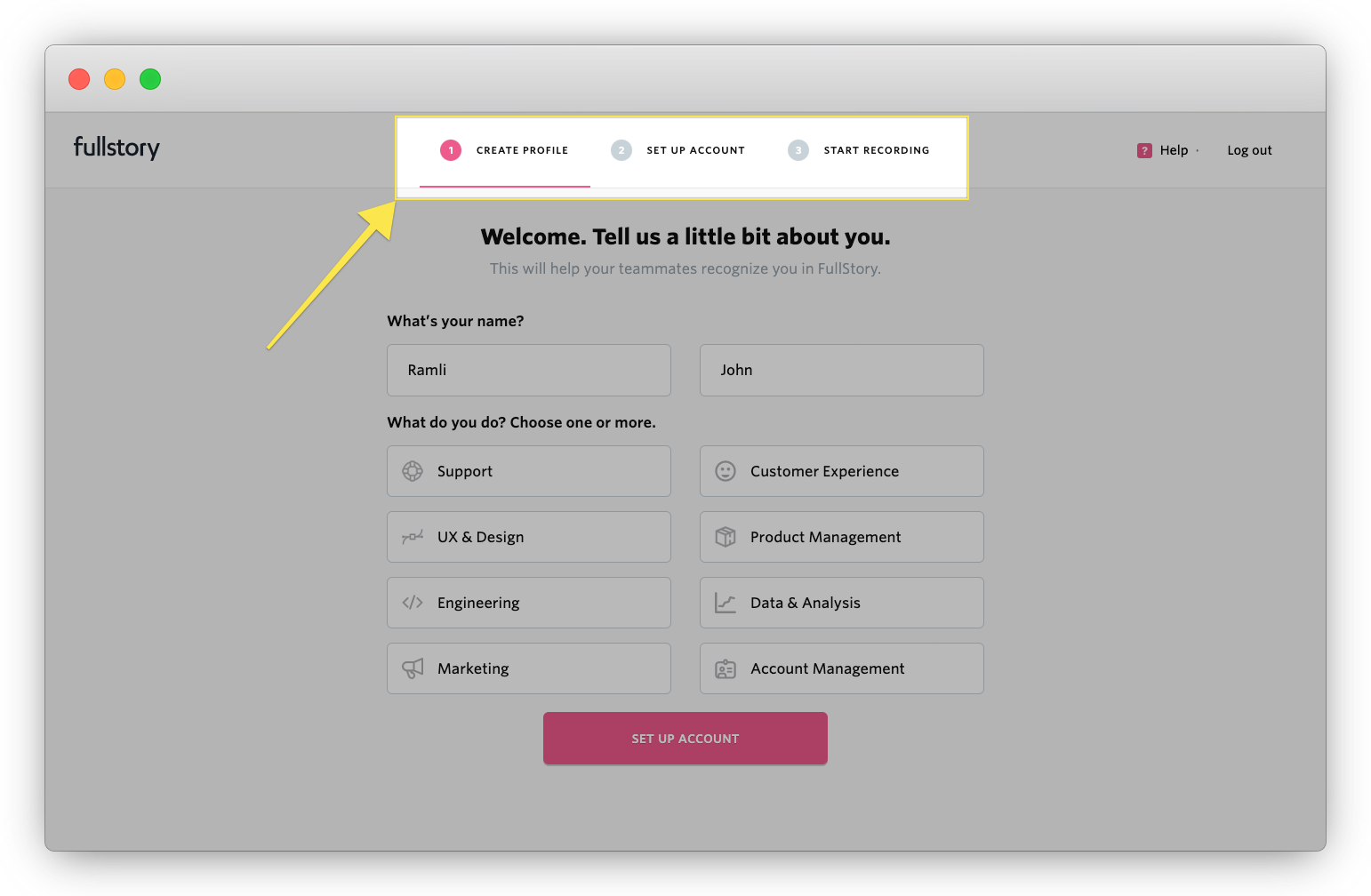Click the code brackets Engineering icon
1371x896 pixels.
pos(413,603)
